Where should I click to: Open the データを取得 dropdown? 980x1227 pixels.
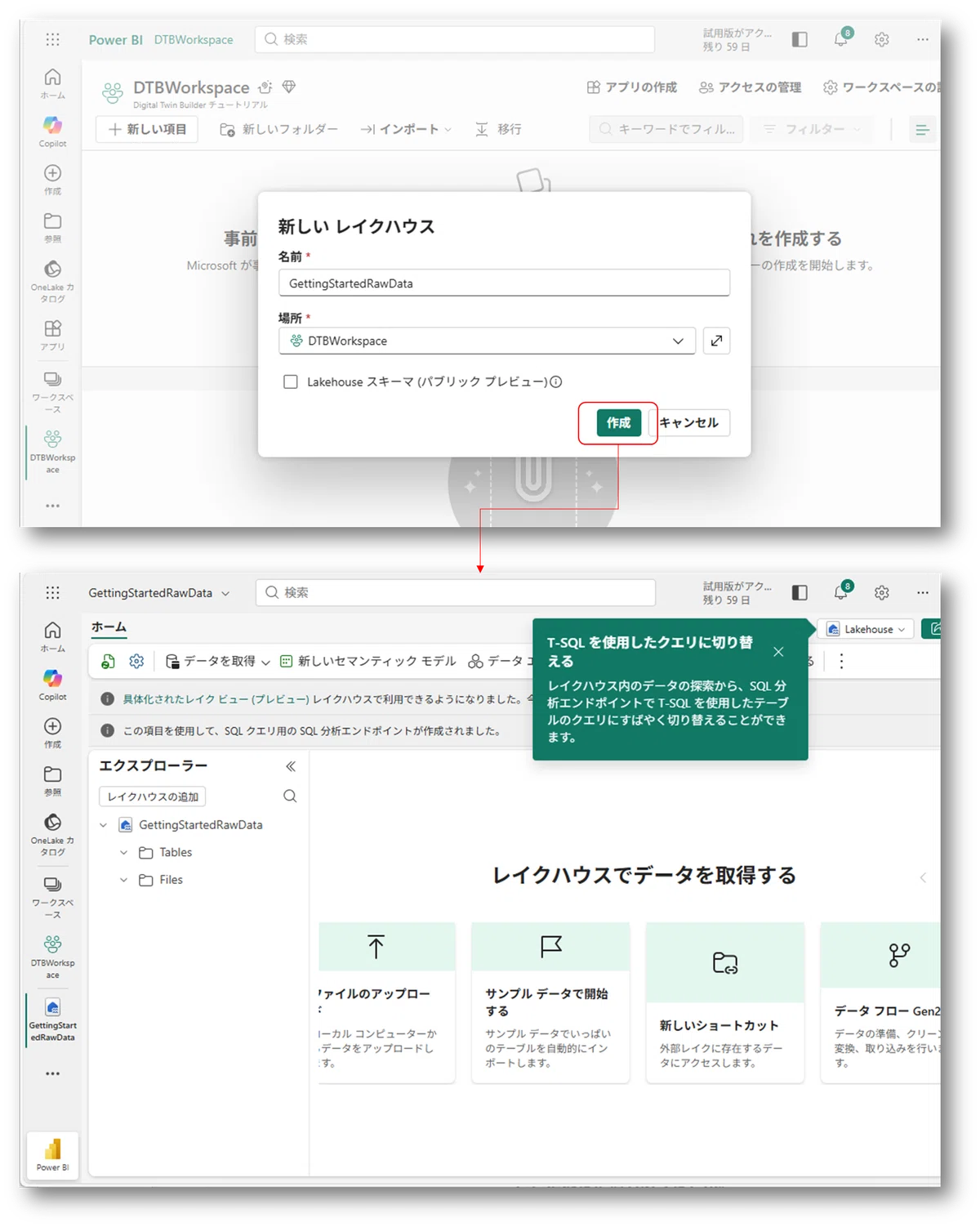point(217,661)
